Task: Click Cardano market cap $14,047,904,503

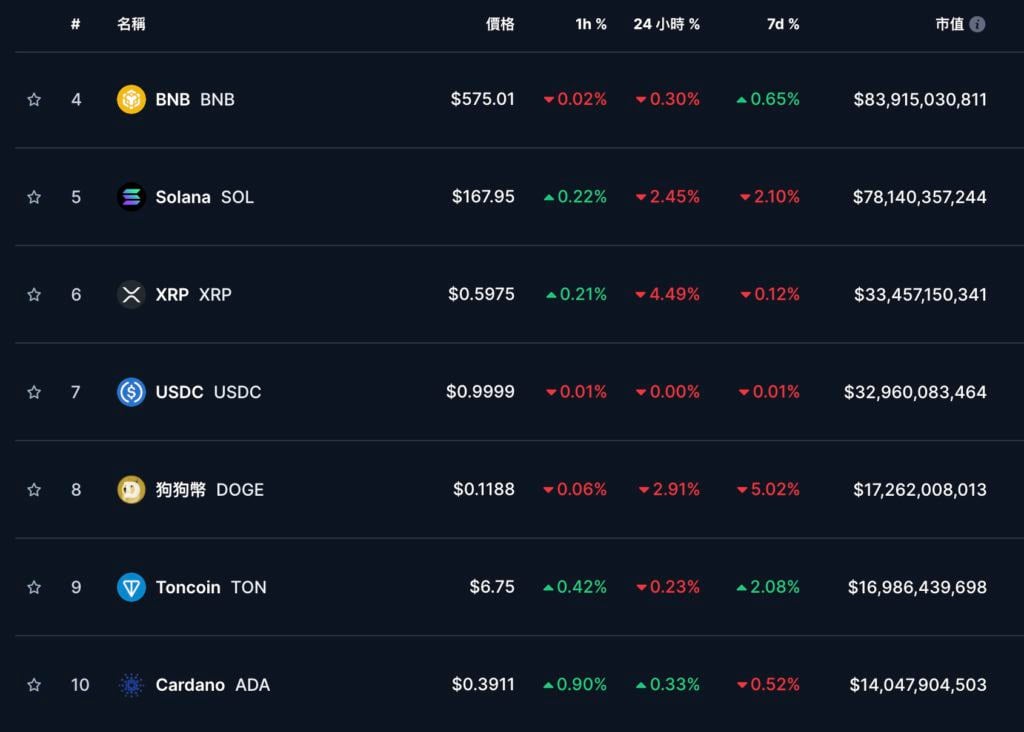Action: [x=918, y=684]
